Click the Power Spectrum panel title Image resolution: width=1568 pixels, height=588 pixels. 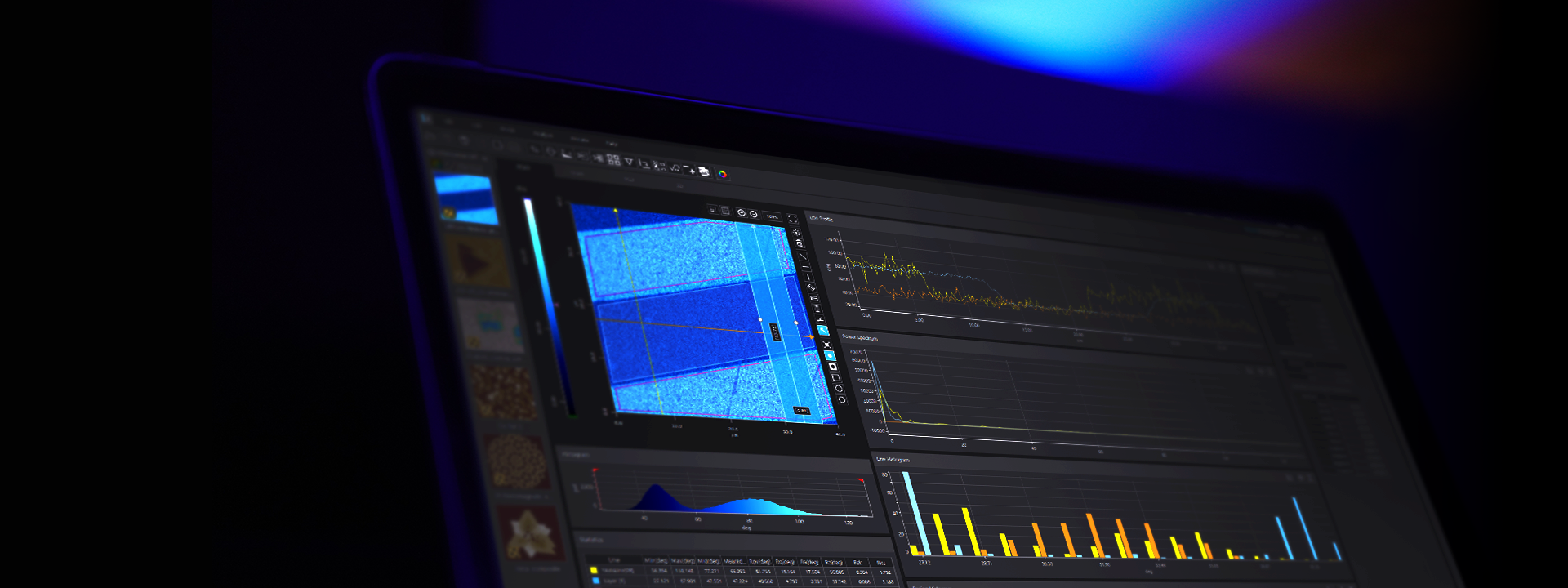coord(859,336)
